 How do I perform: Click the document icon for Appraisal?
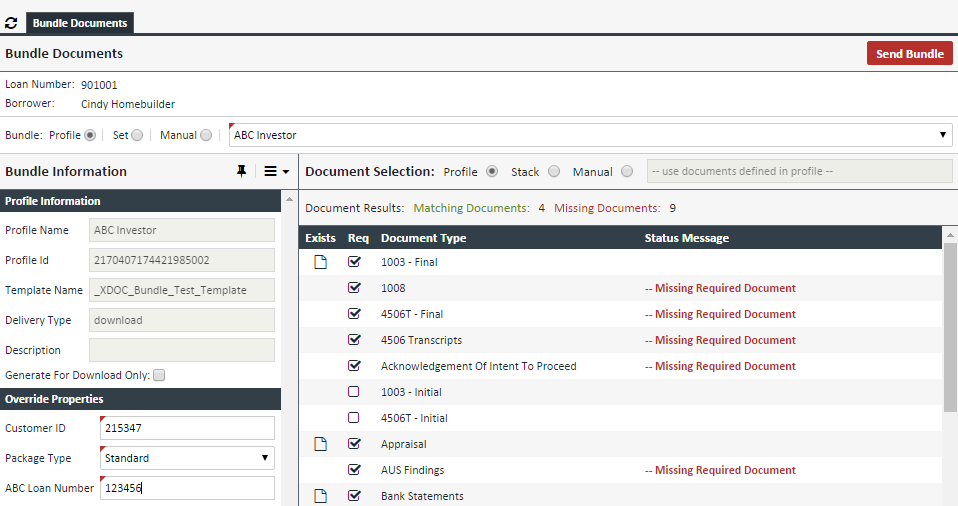[321, 444]
